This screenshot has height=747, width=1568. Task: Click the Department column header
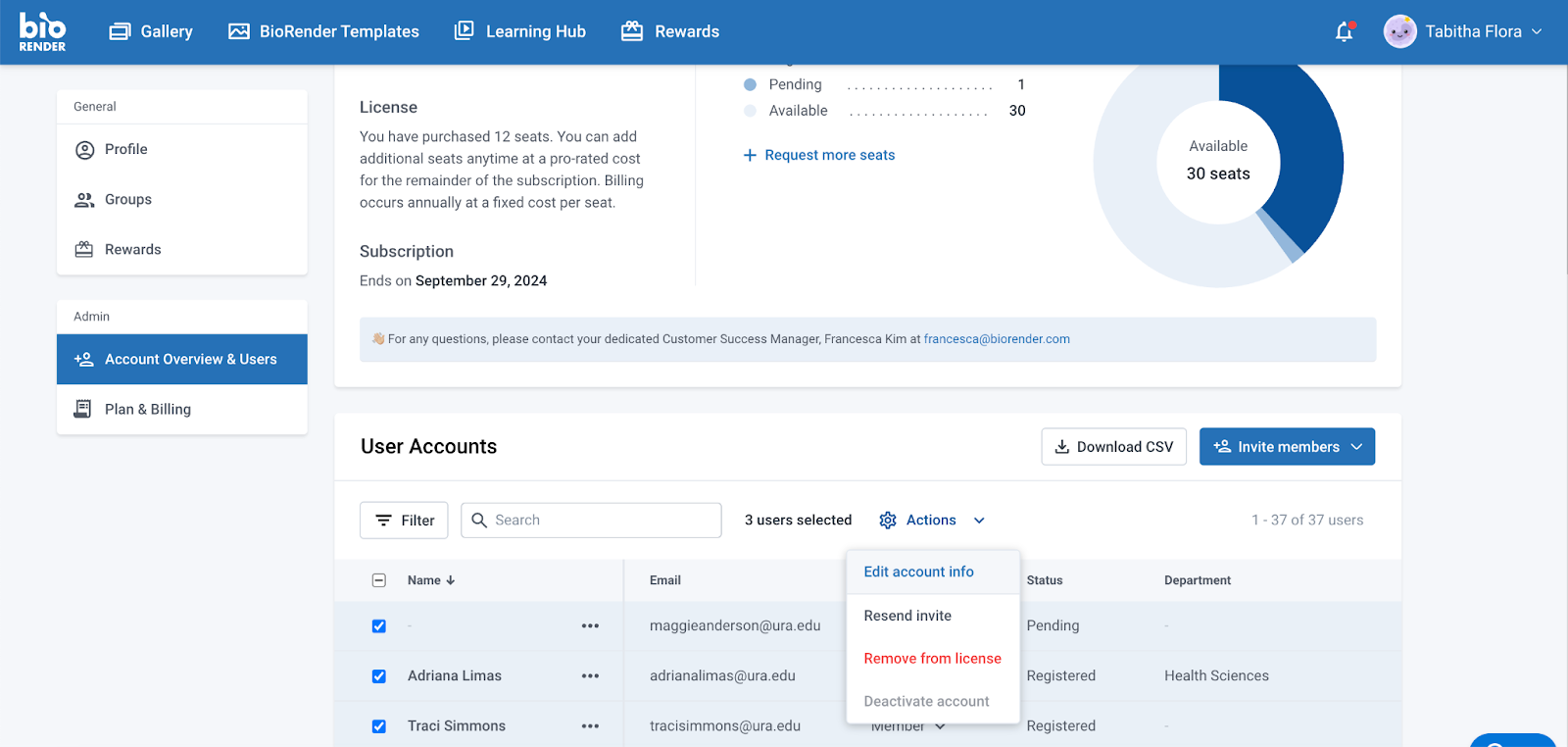(x=1198, y=580)
